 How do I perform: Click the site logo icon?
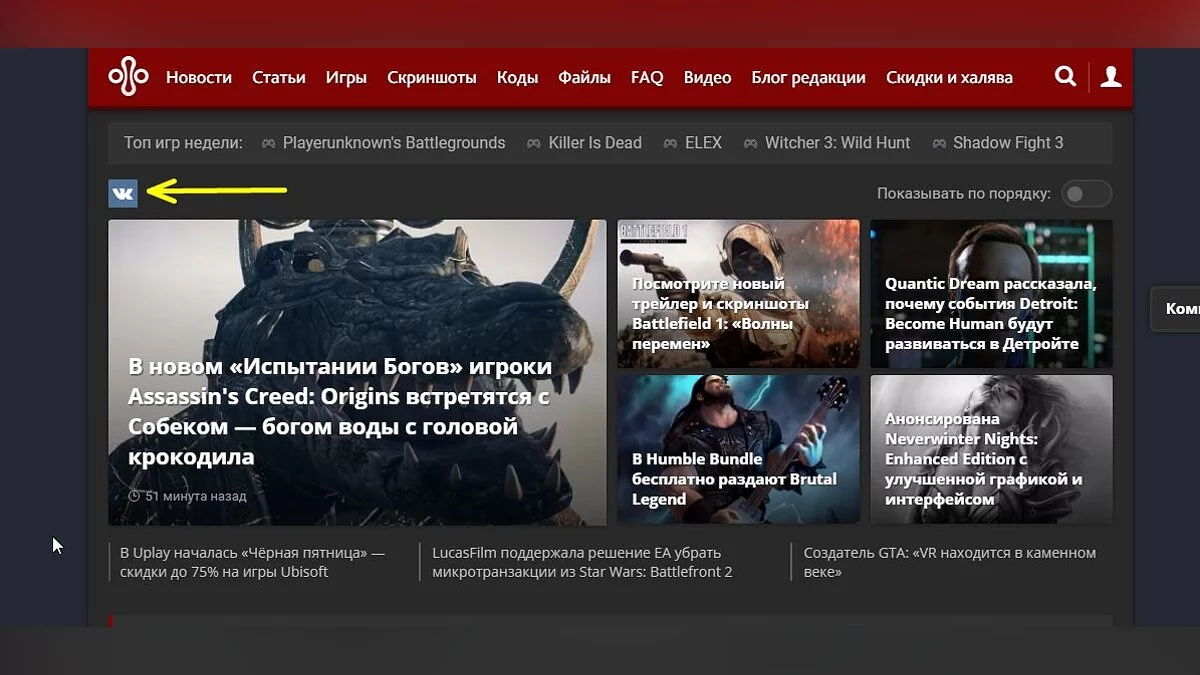128,77
